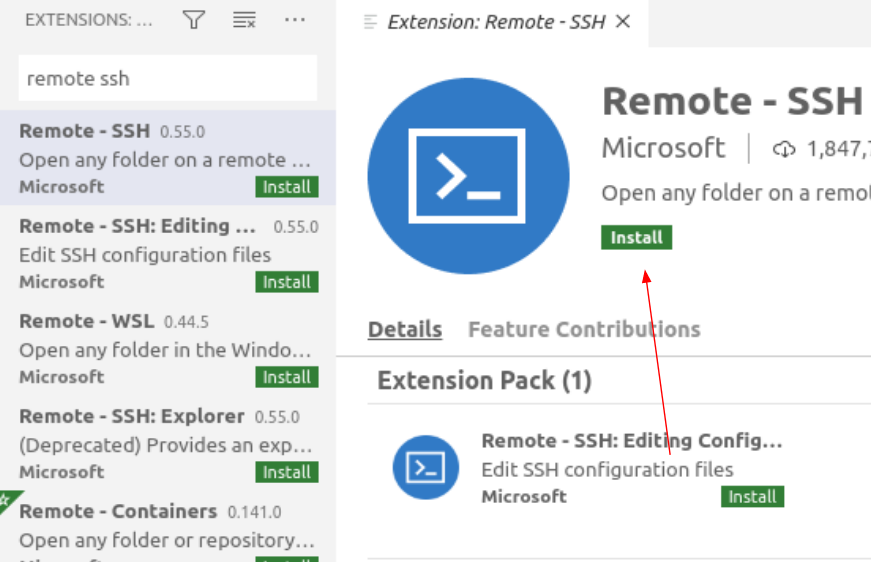This screenshot has height=562, width=871.
Task: Select the Extension: Remote - SSH editor tab
Action: [492, 22]
